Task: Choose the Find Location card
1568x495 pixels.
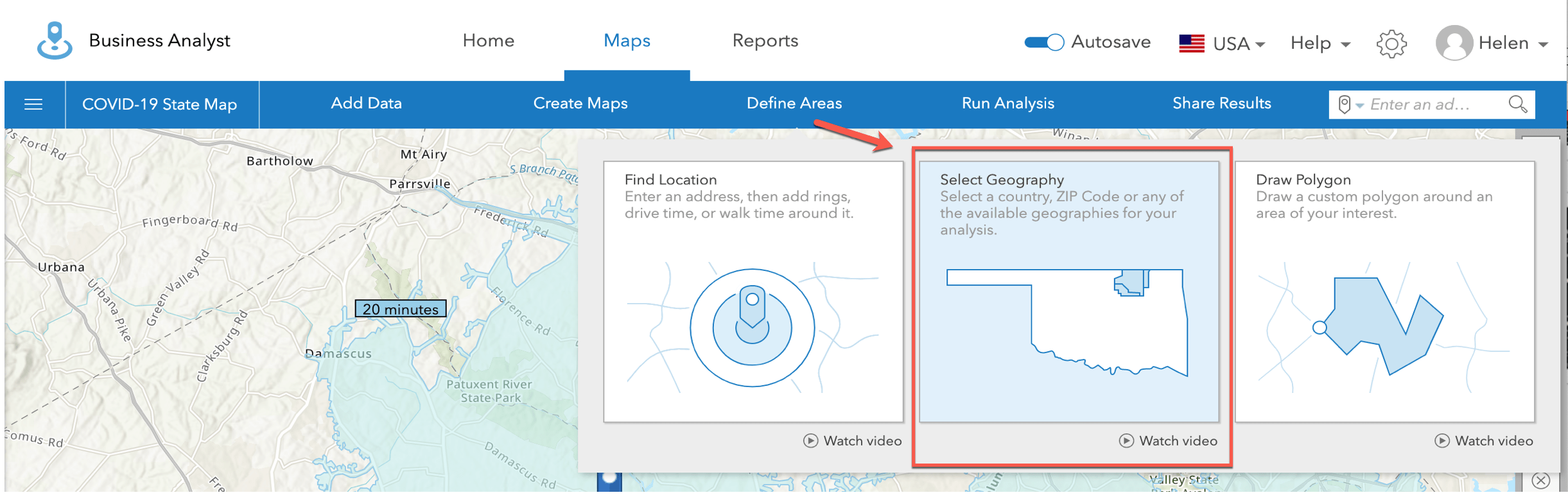Action: [753, 291]
